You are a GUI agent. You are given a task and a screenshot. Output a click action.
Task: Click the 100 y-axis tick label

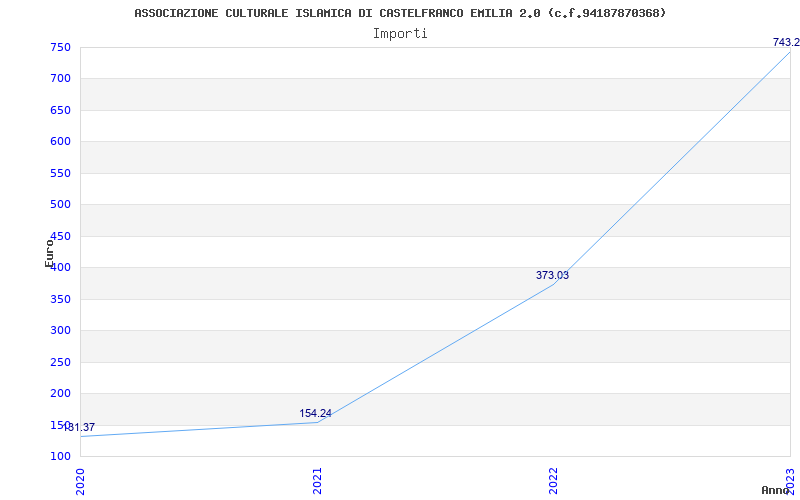coord(60,457)
